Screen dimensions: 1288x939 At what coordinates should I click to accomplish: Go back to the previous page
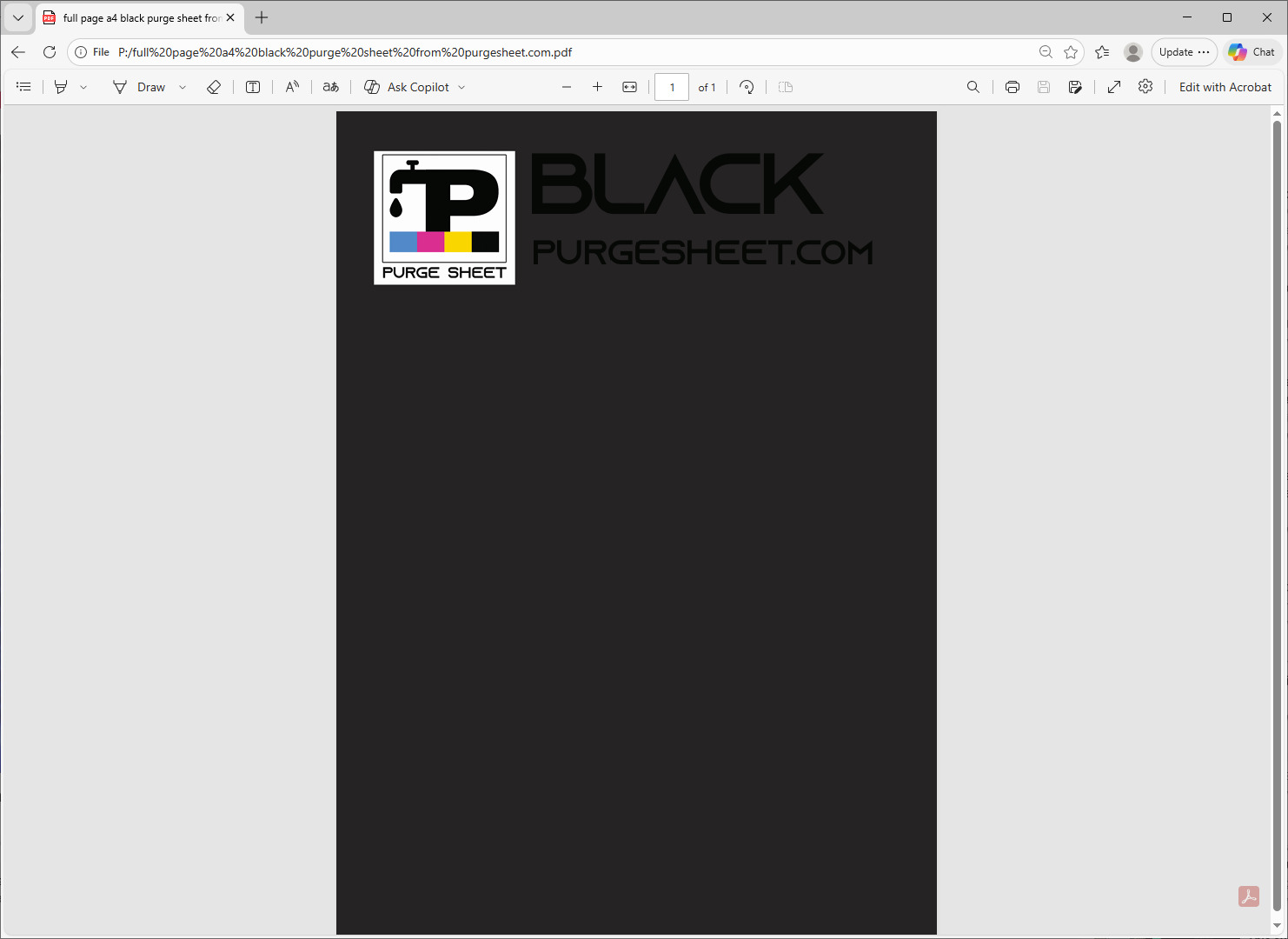(x=18, y=52)
